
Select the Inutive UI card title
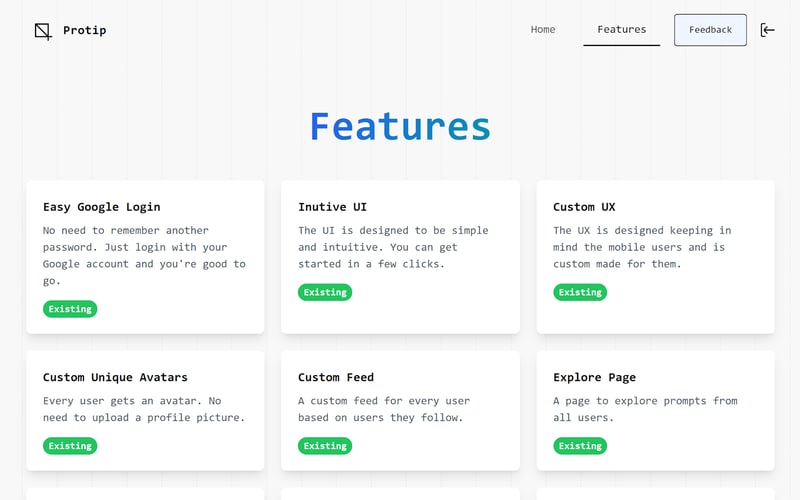[332, 207]
